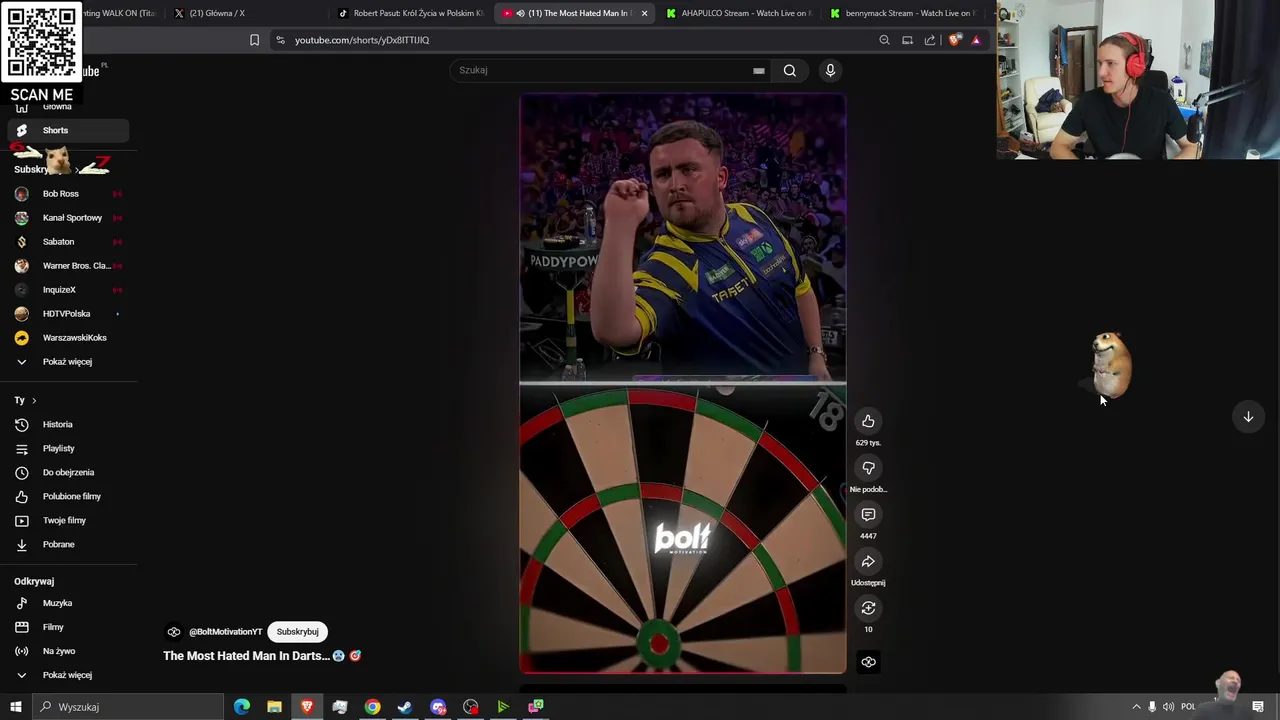Share the short via Udostępnij
Image resolution: width=1280 pixels, height=720 pixels.
868,562
